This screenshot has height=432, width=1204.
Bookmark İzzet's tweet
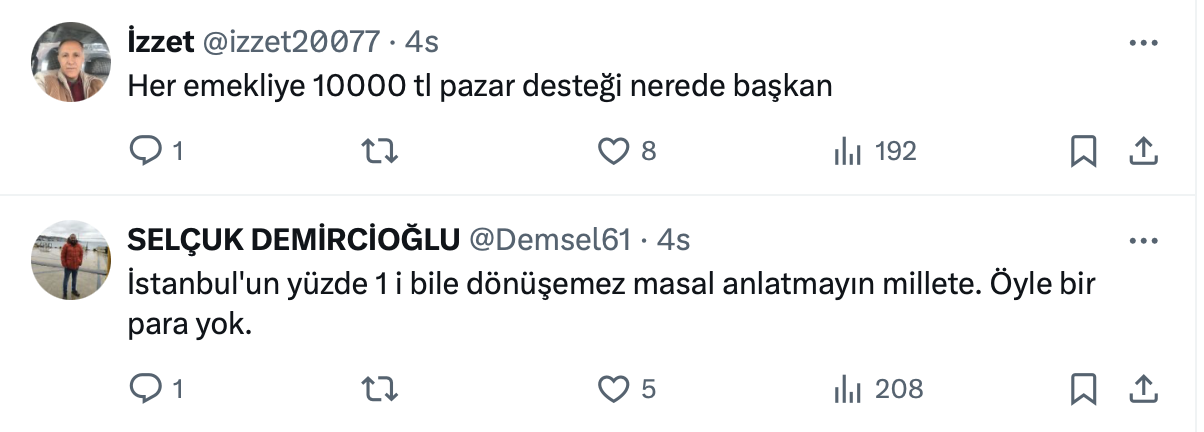point(1084,152)
